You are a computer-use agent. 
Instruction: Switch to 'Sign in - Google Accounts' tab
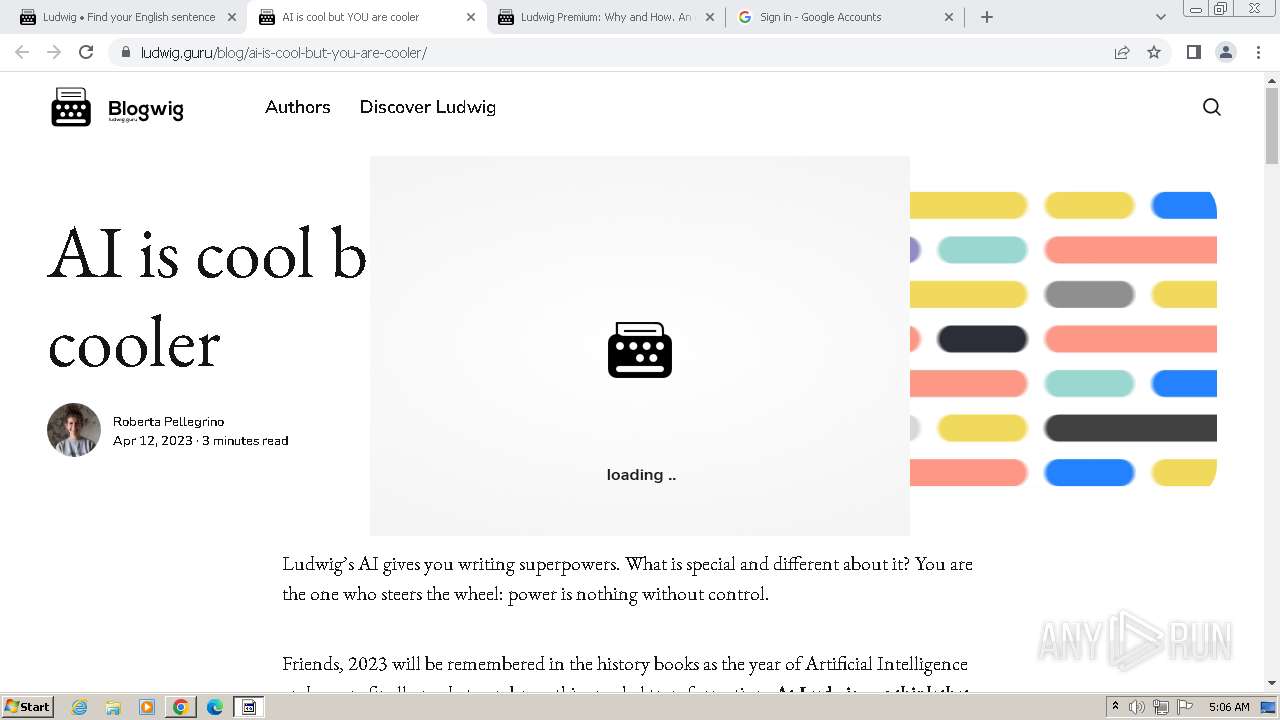(x=844, y=17)
